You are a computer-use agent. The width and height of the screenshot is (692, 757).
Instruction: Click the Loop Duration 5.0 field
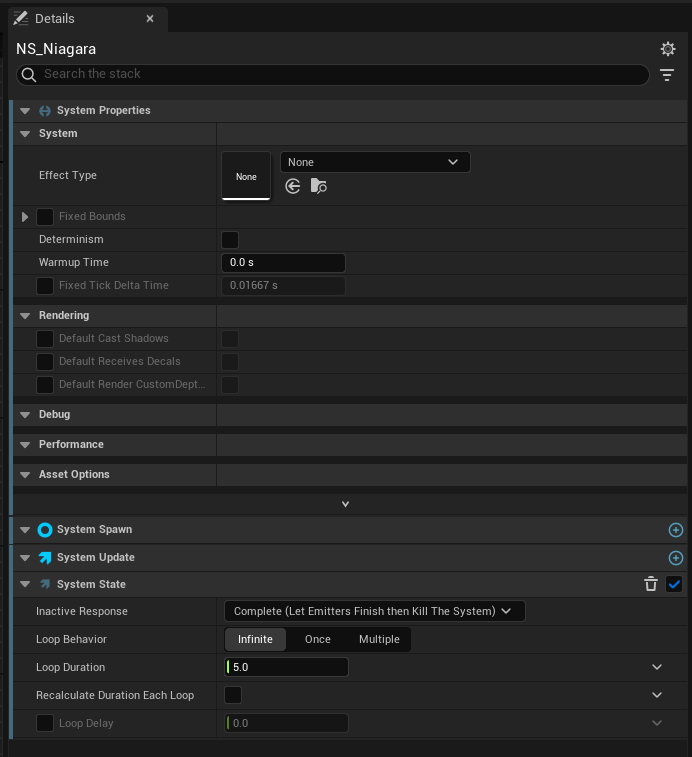click(286, 667)
